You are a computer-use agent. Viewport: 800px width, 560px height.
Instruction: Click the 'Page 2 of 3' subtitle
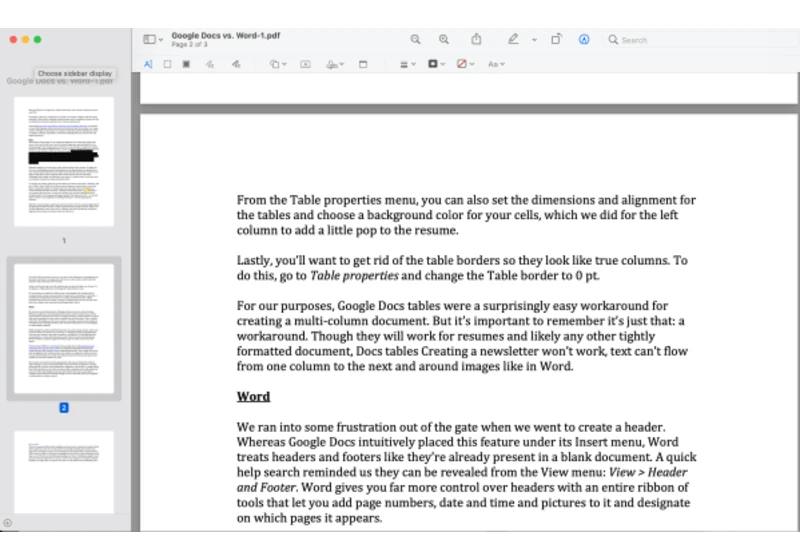click(x=189, y=44)
